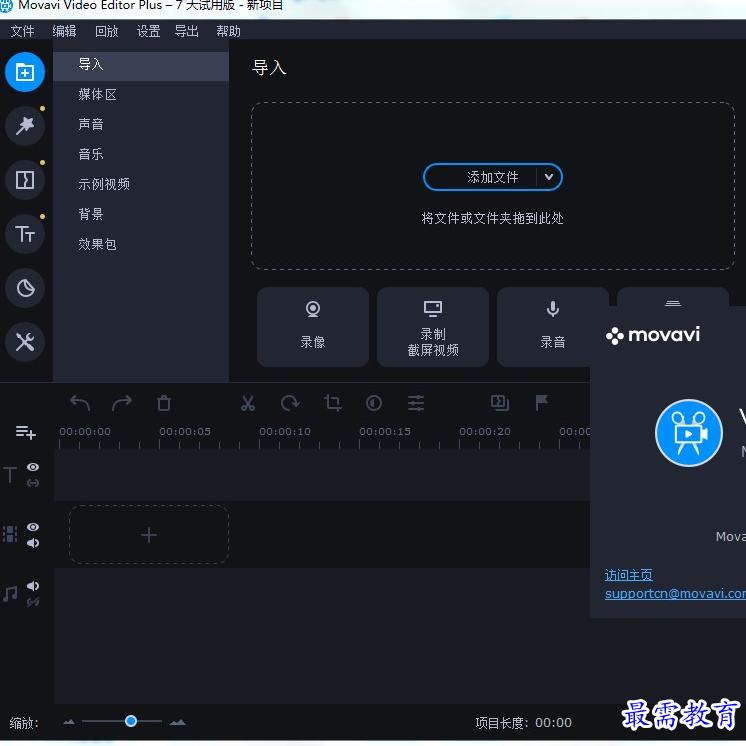
Task: Toggle audio track link icon
Action: pos(33,602)
